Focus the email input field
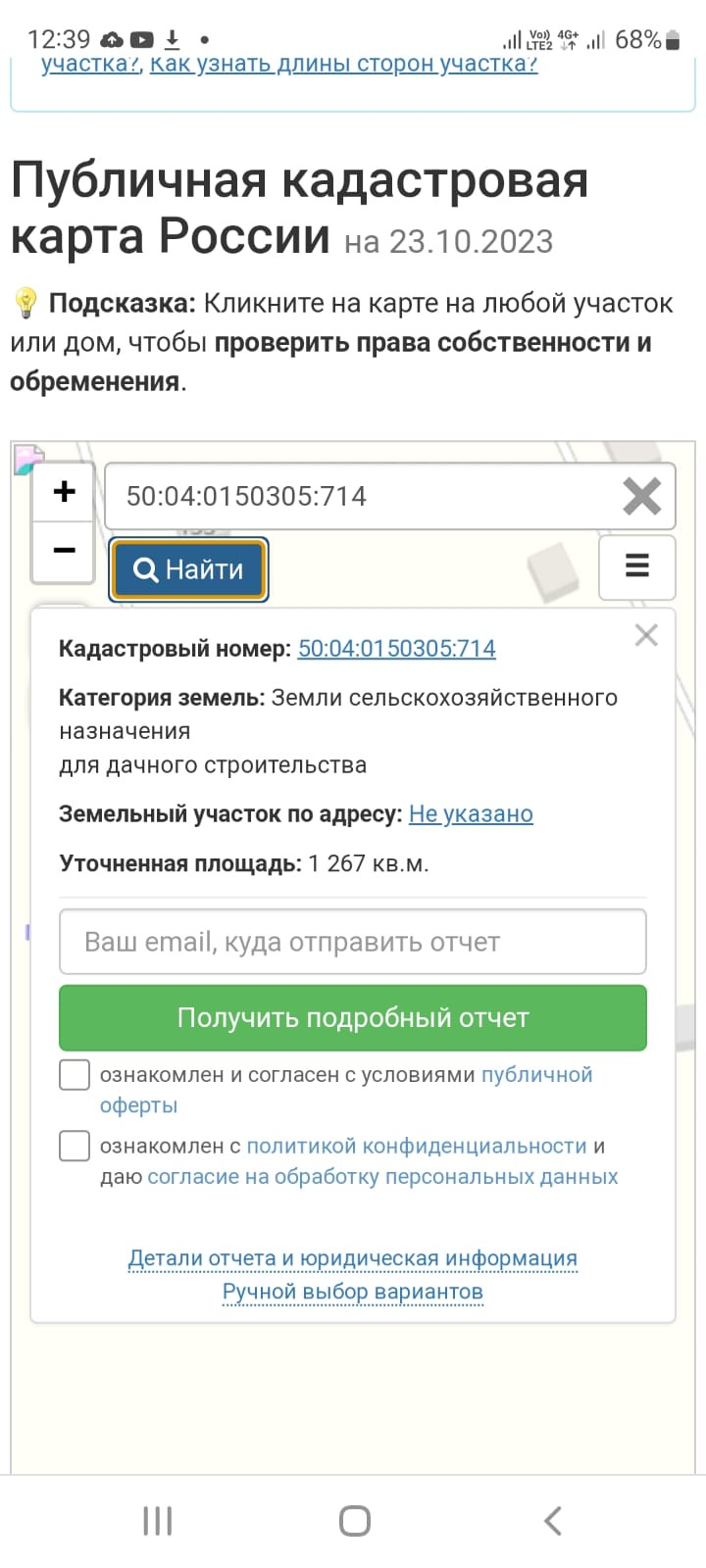The height and width of the screenshot is (1568, 706). (353, 942)
